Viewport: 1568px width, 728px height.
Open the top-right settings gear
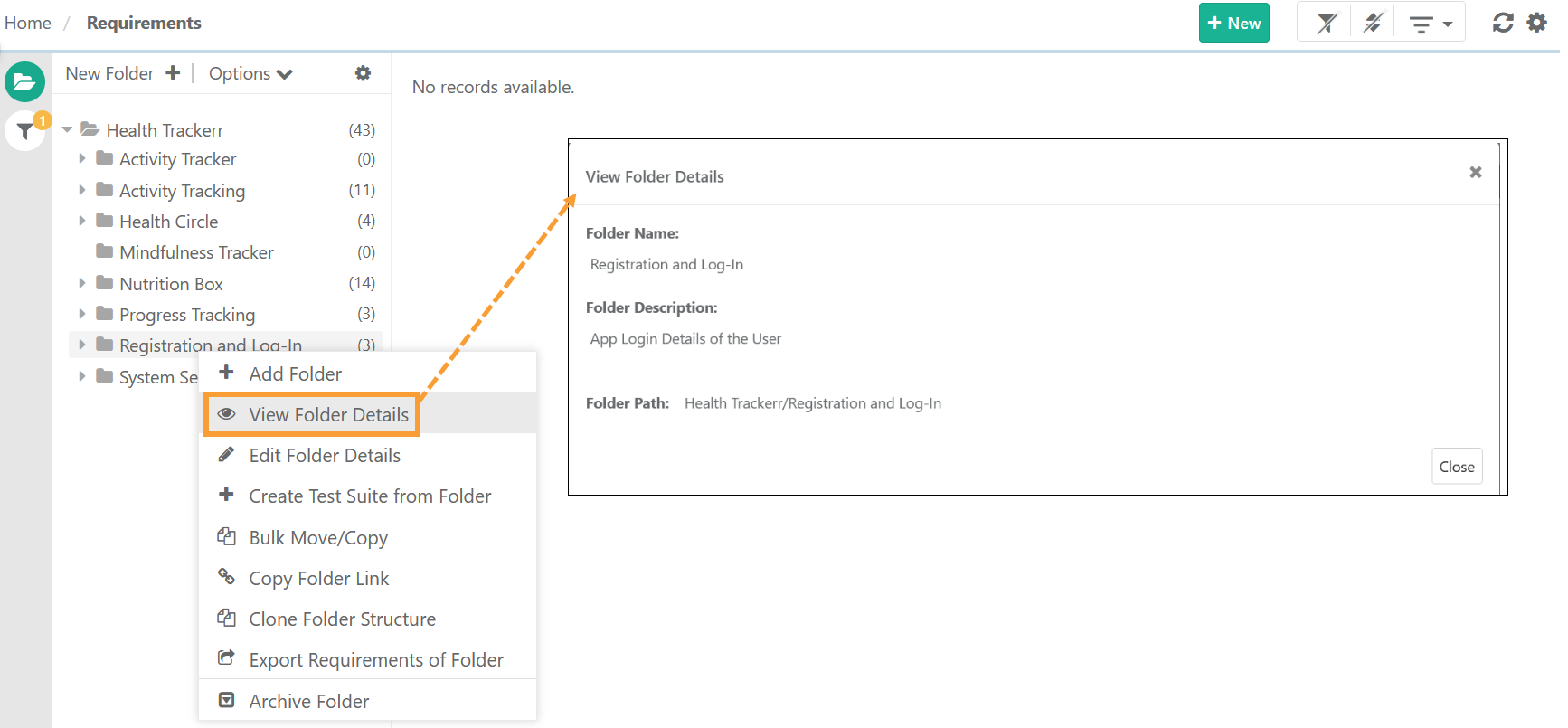[x=1536, y=23]
